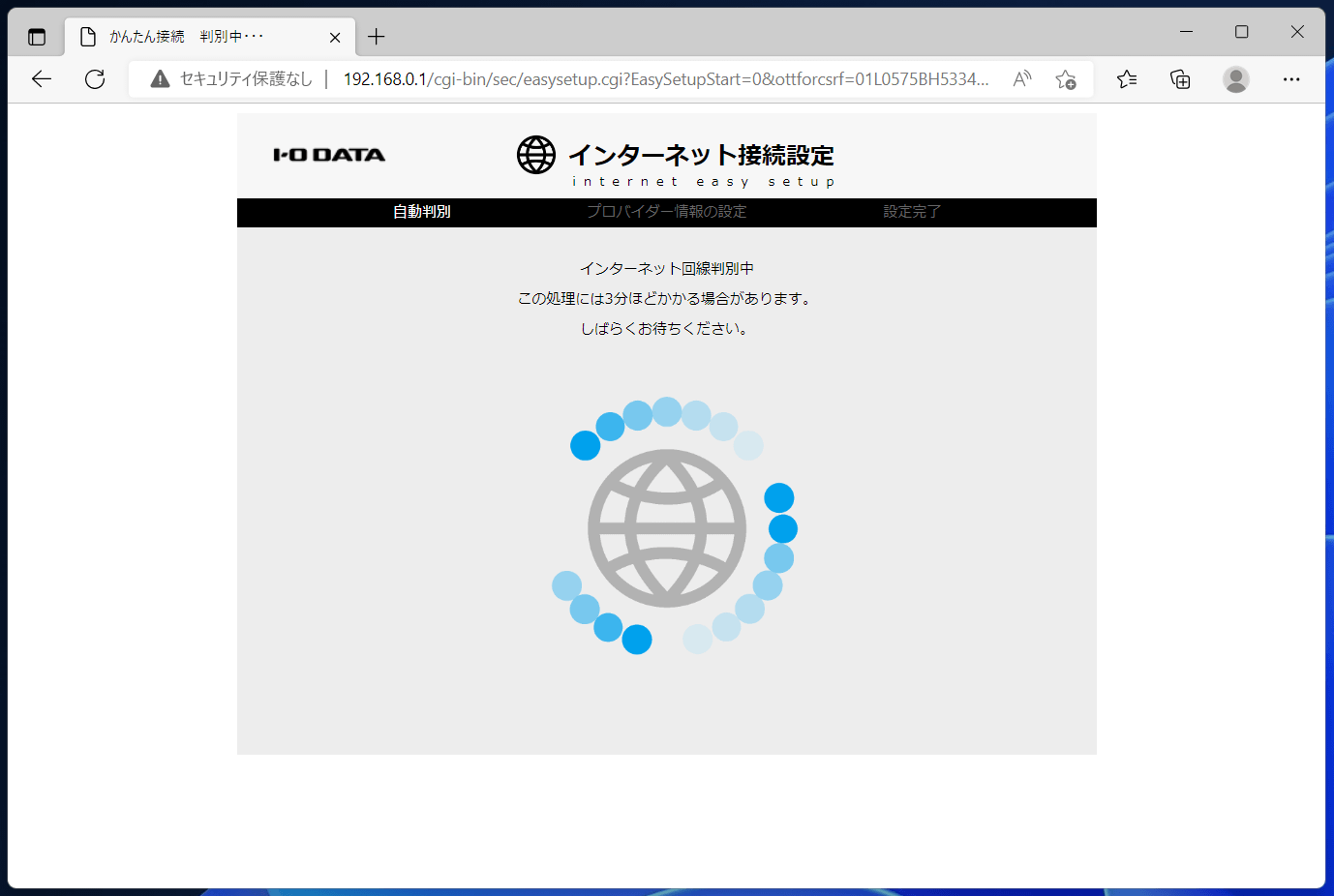The width and height of the screenshot is (1334, 896).
Task: Click the not-secure warning triangle icon
Action: pyautogui.click(x=161, y=79)
